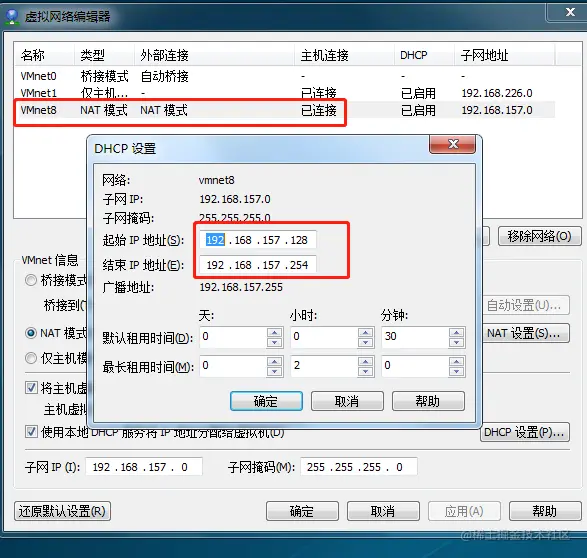This screenshot has height=558, width=587.
Task: Click subnet address 192.168.226.0 cell
Action: tap(497, 93)
